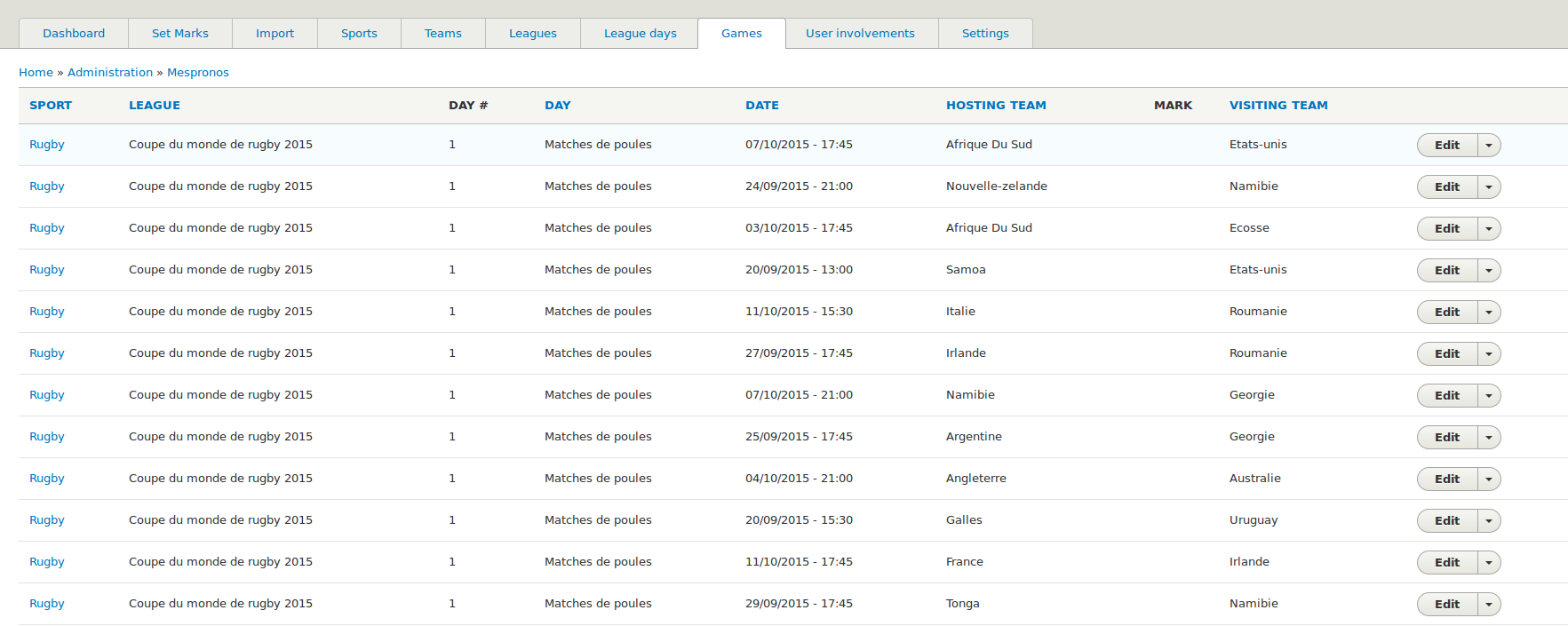Edit the Samoa vs Etats-unis game
The image size is (1568, 626).
(x=1446, y=271)
